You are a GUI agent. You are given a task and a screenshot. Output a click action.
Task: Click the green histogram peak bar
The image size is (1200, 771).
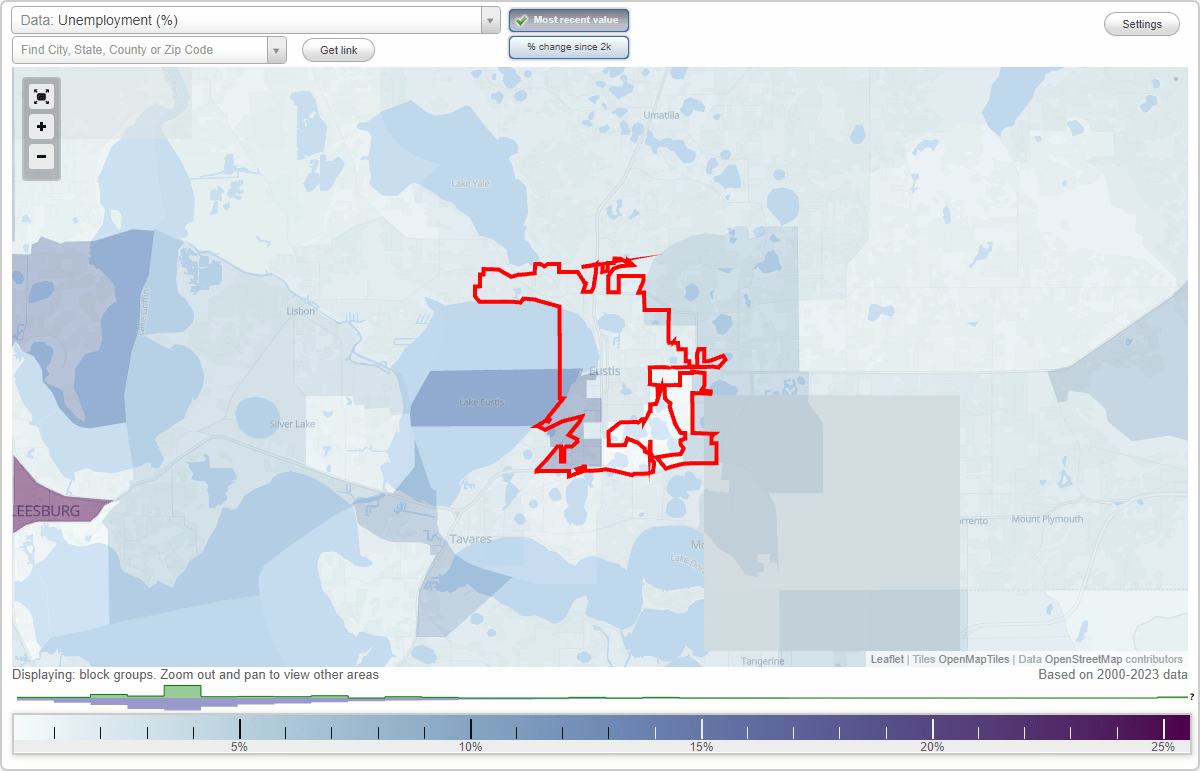[182, 691]
